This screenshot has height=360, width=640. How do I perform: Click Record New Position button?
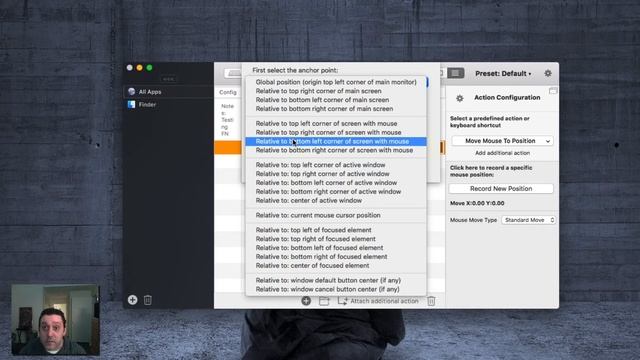point(501,189)
